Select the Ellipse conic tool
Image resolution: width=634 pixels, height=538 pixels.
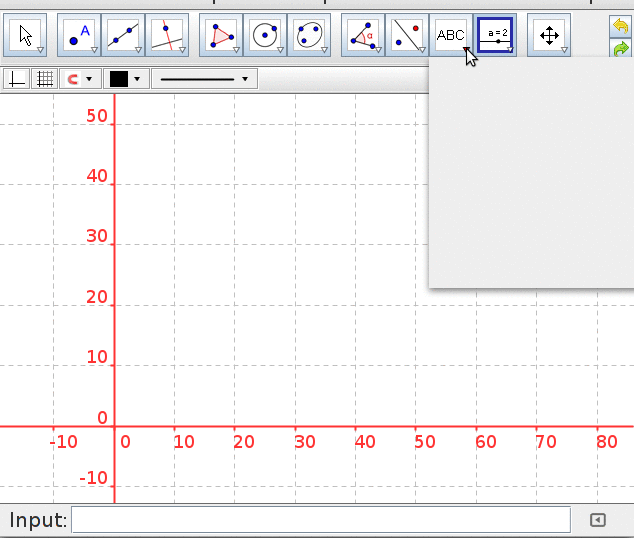tap(309, 35)
